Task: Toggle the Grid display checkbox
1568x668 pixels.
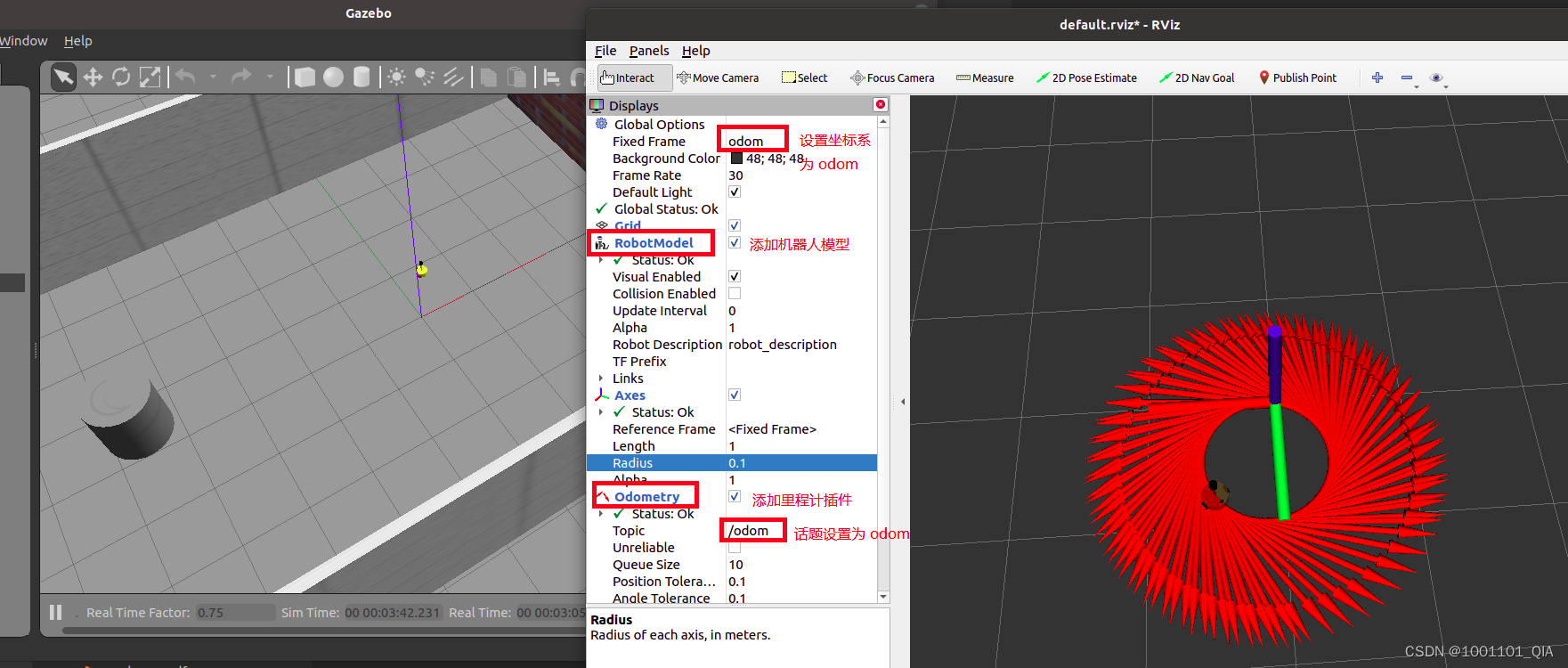Action: click(735, 225)
